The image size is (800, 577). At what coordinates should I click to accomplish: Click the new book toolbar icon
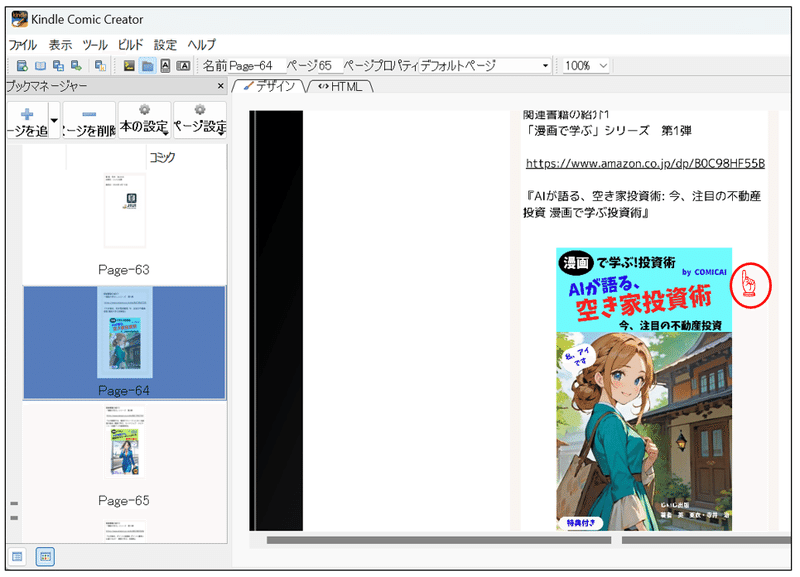pyautogui.click(x=22, y=66)
